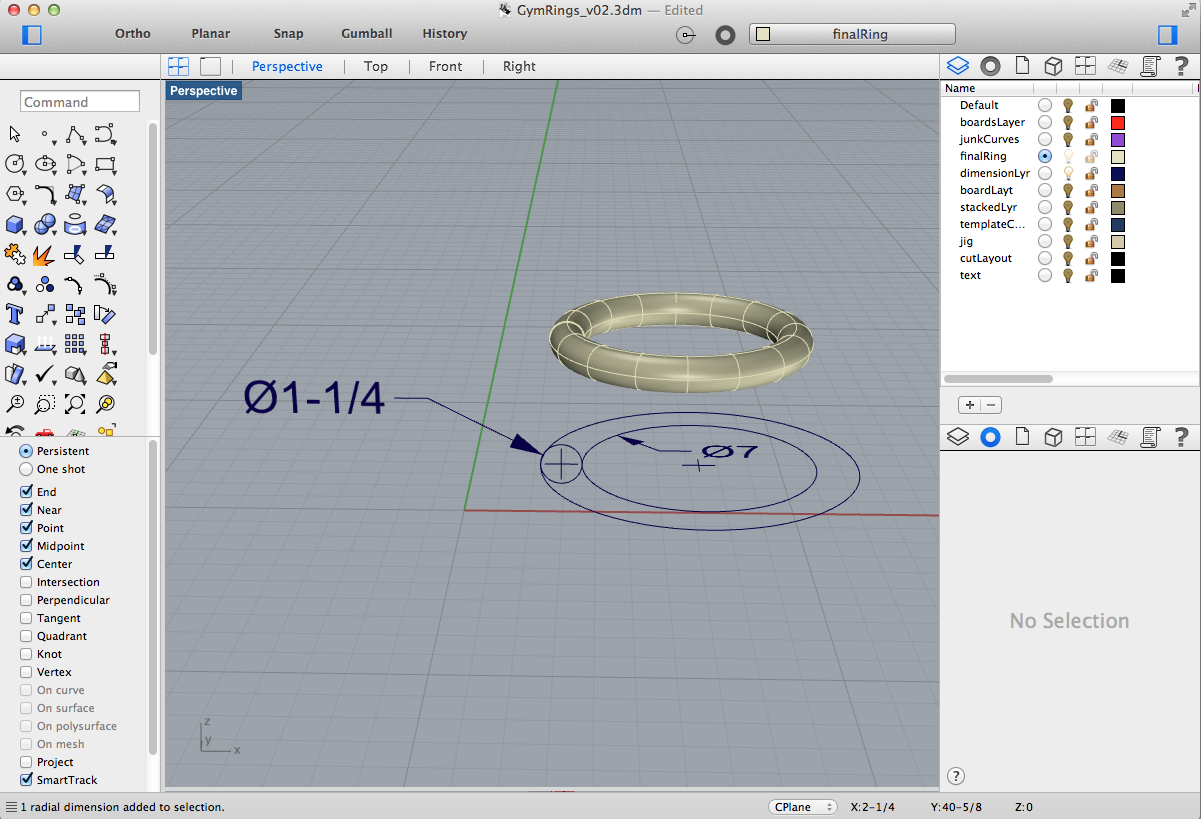The image size is (1201, 819).
Task: Select the One shot radio option
Action: pos(26,469)
